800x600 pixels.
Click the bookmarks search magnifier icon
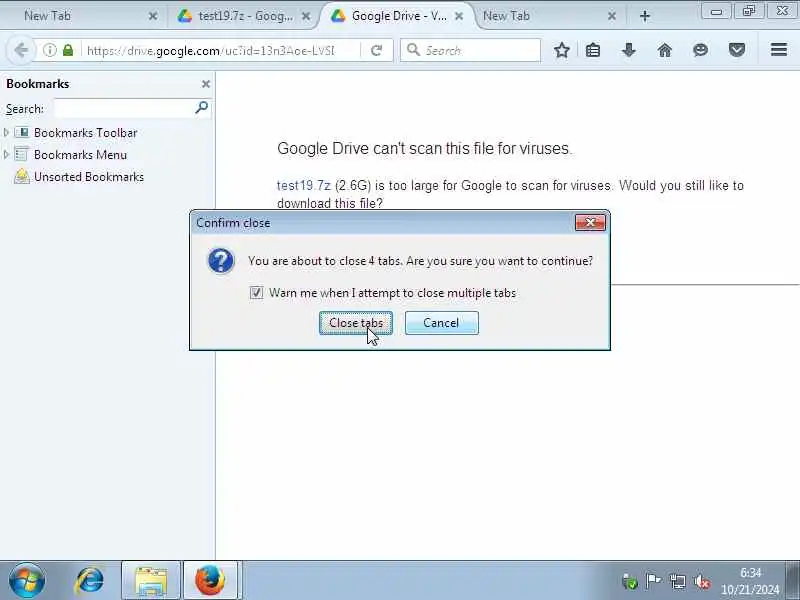[202, 108]
